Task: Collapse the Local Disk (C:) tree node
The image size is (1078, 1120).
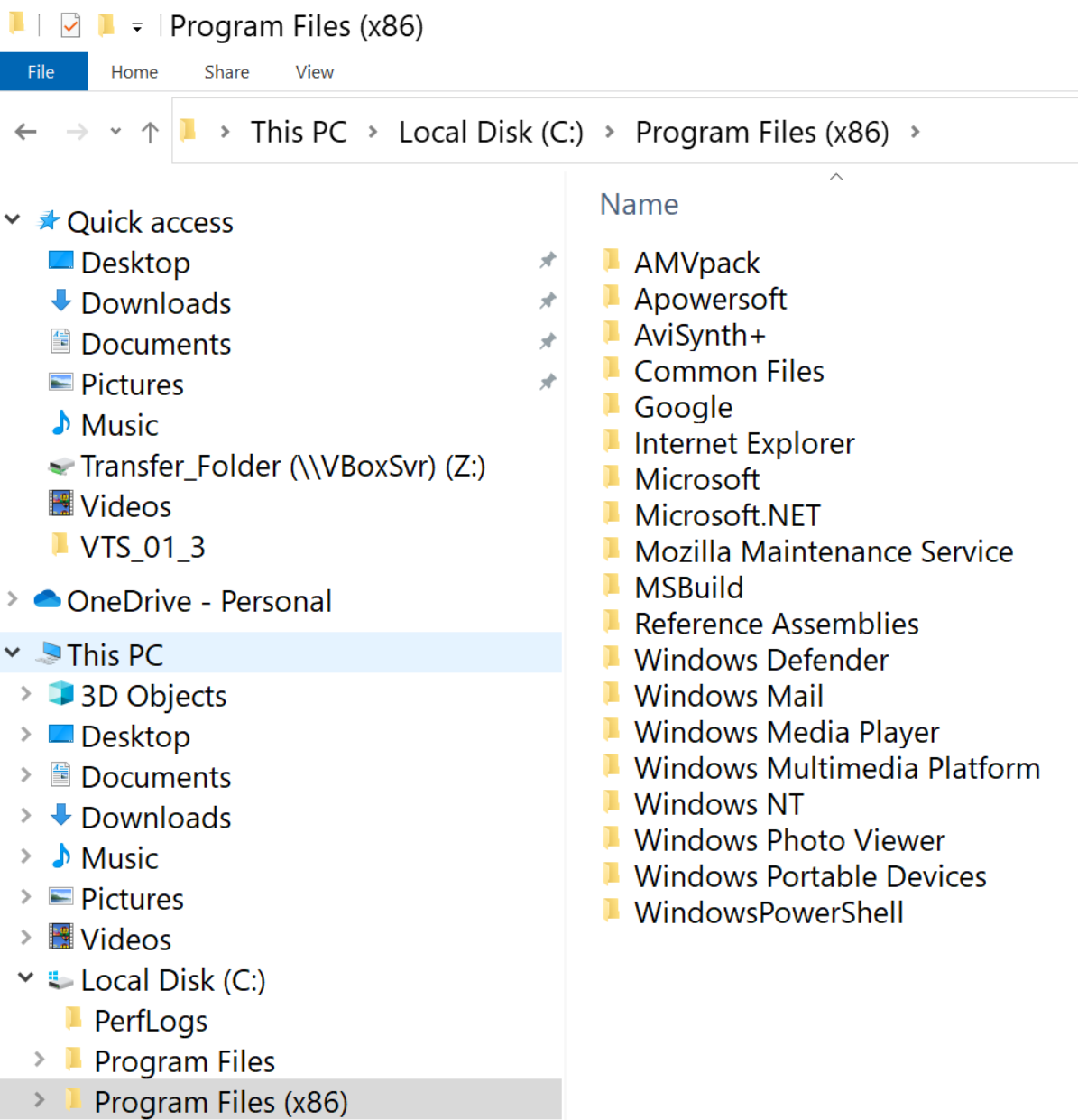Action: pos(26,977)
